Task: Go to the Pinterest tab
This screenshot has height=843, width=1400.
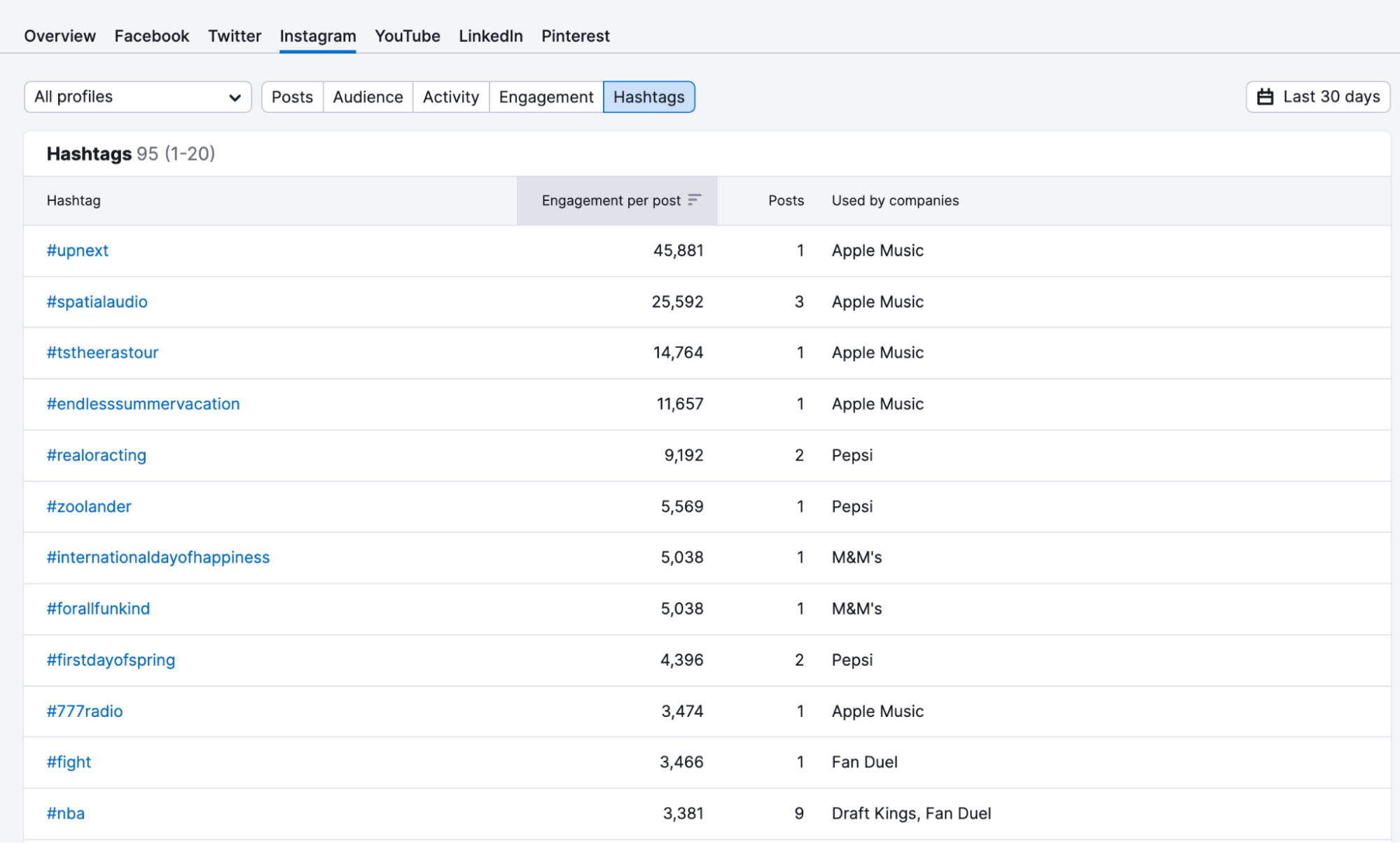Action: click(x=575, y=36)
